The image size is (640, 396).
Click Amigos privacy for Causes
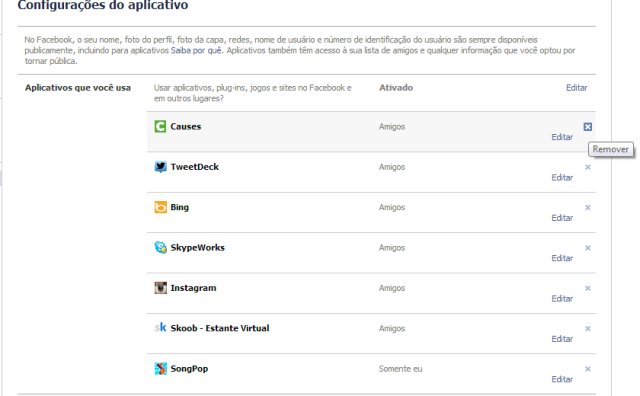pyautogui.click(x=392, y=127)
